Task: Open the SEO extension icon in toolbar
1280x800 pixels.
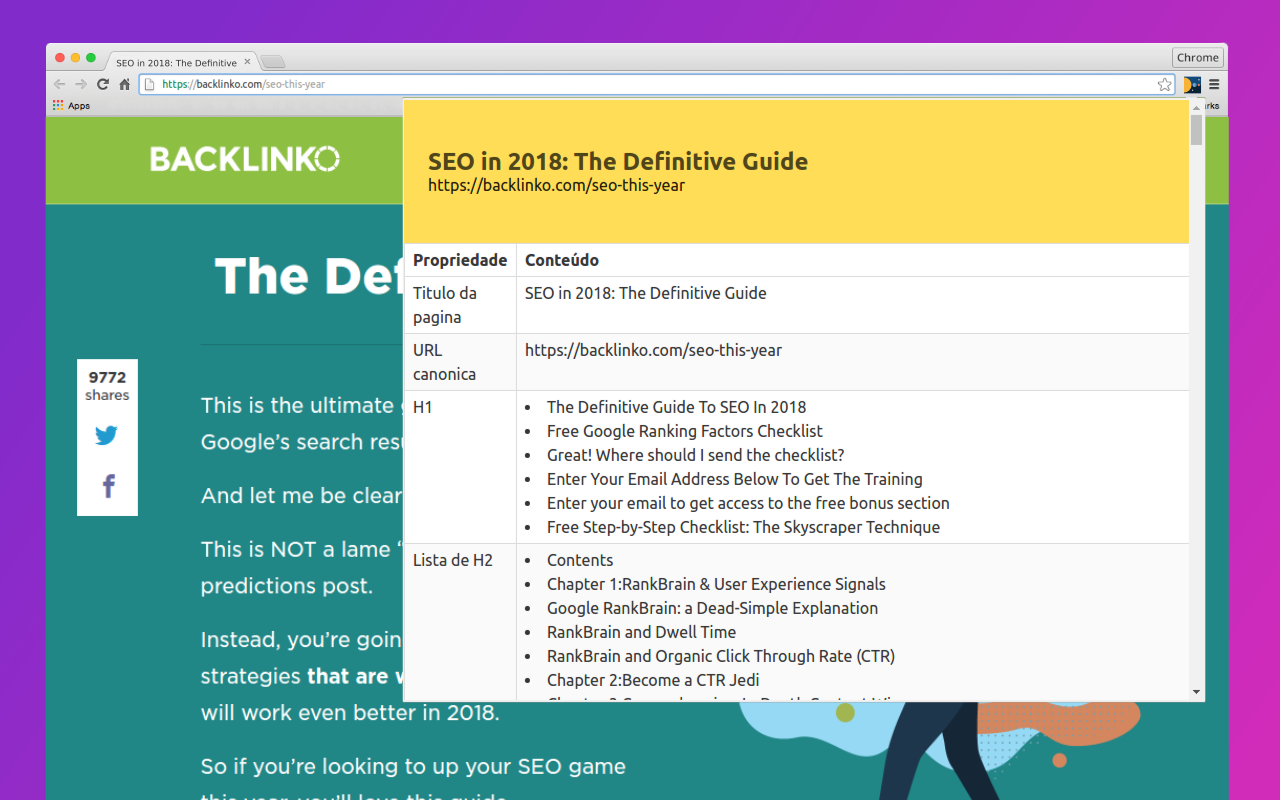Action: pos(1192,85)
